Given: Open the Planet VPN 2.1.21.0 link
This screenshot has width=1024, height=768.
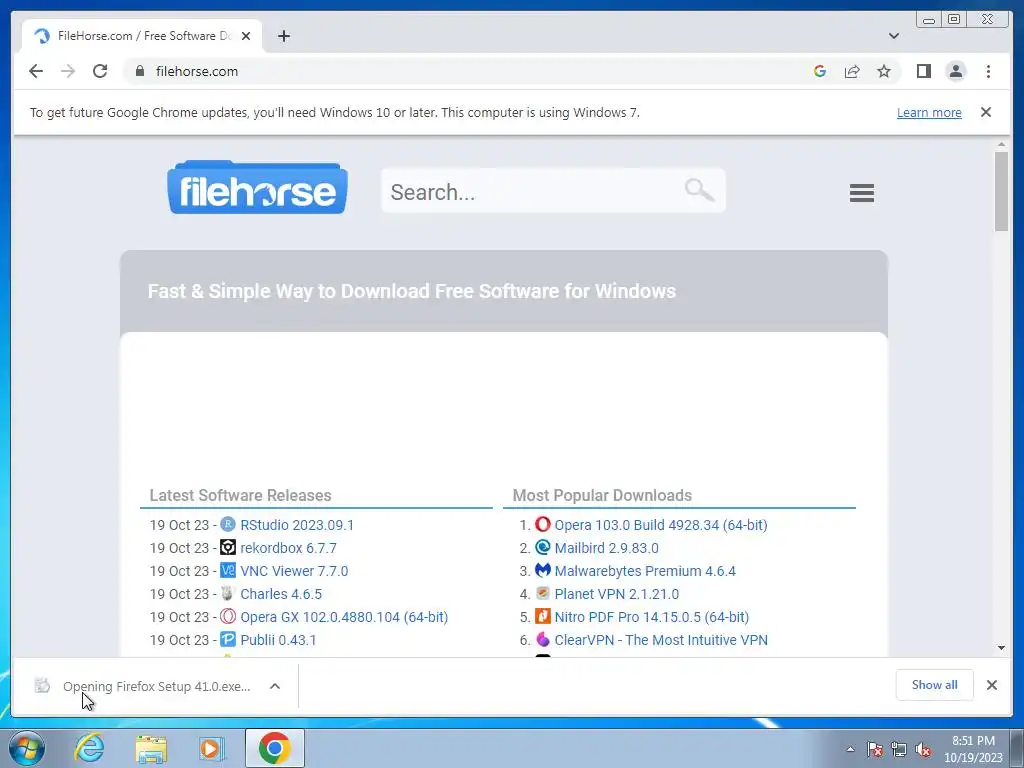Looking at the screenshot, I should tap(616, 594).
